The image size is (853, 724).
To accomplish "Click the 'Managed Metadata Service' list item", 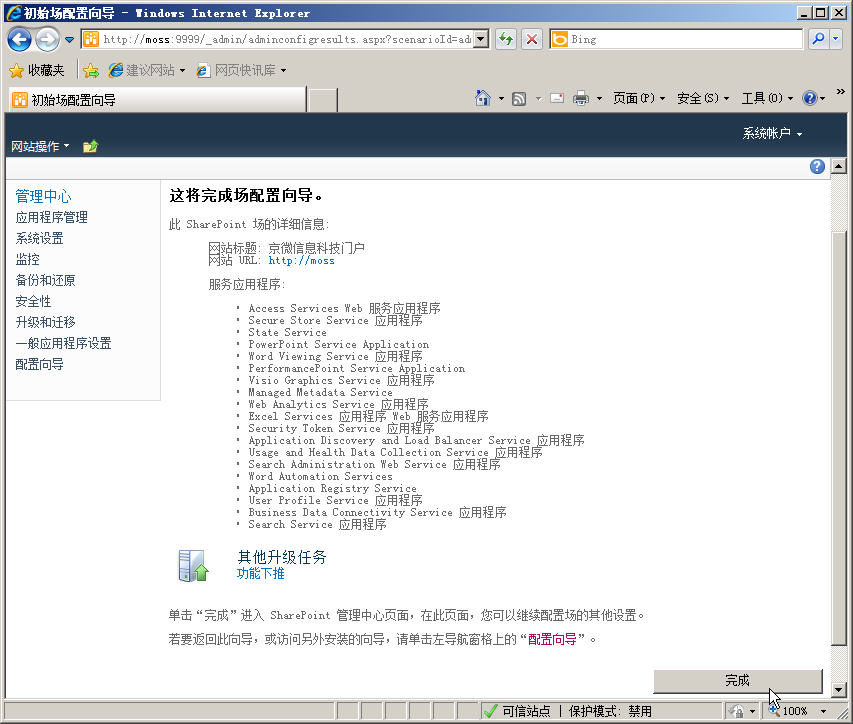I will coord(320,392).
